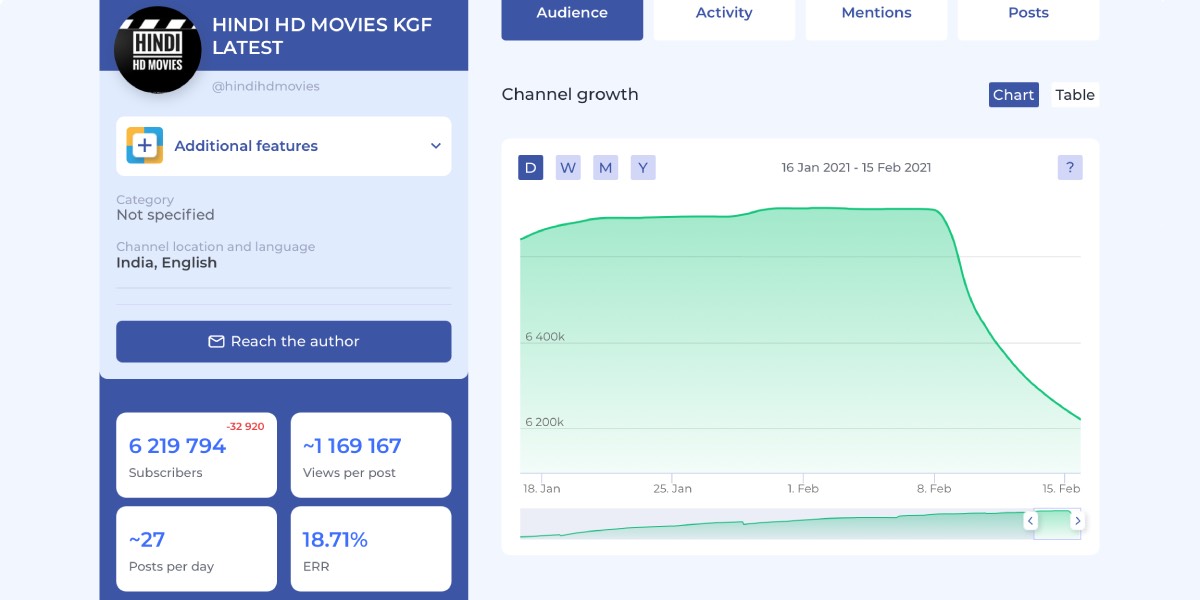This screenshot has height=600, width=1200.
Task: Toggle channel growth to Chart view
Action: [1013, 95]
